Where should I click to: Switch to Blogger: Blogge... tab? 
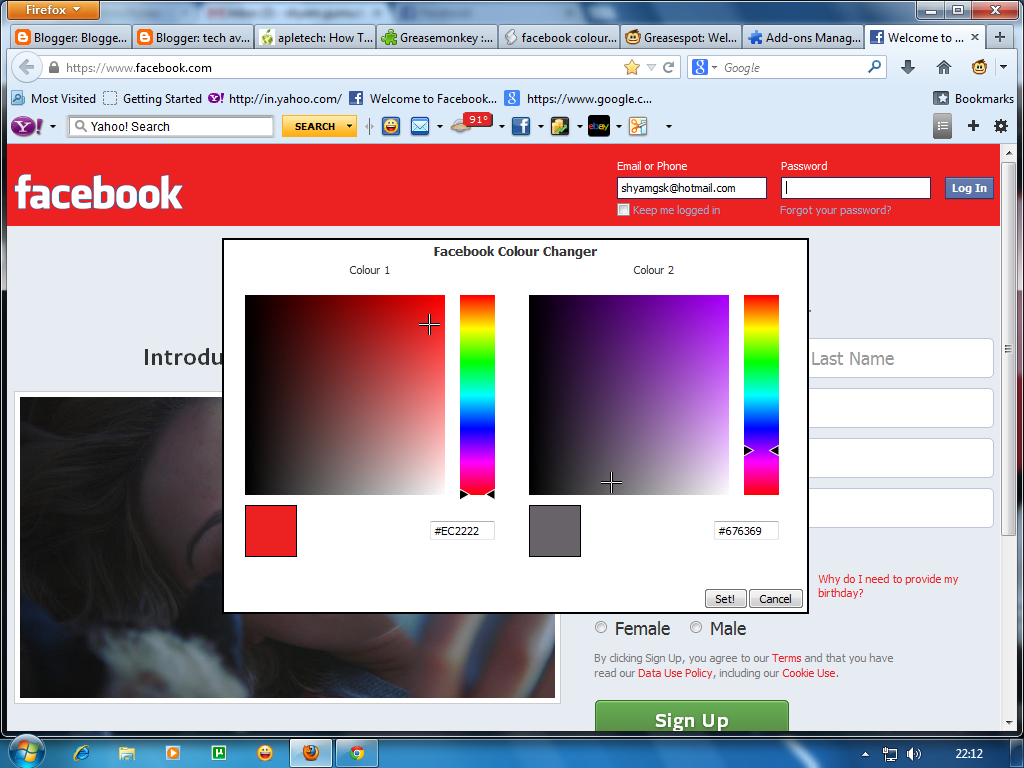pyautogui.click(x=72, y=37)
